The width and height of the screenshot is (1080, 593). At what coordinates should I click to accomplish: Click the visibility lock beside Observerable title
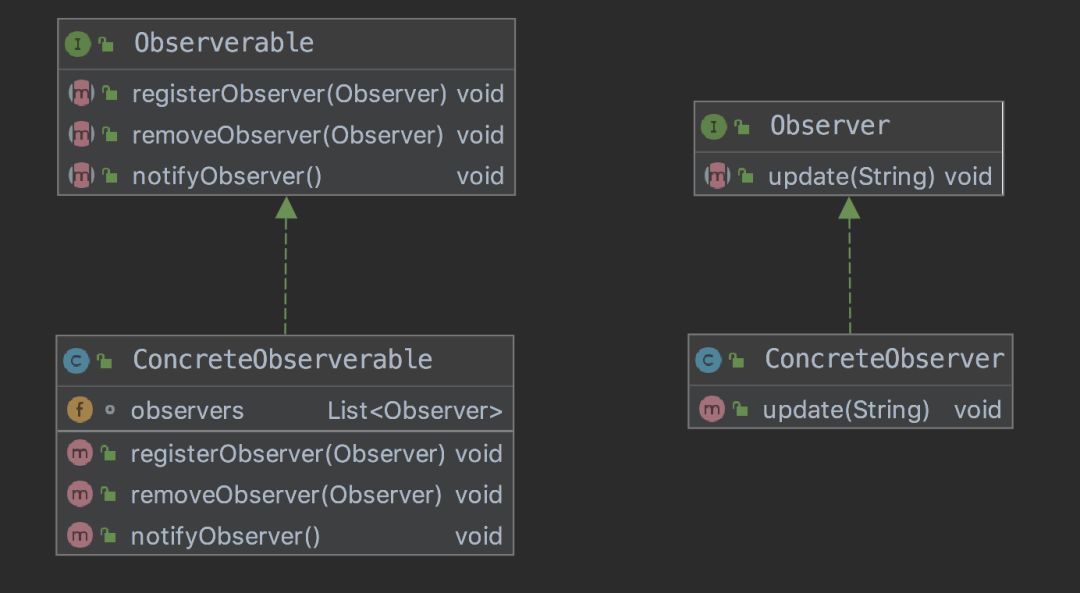106,45
